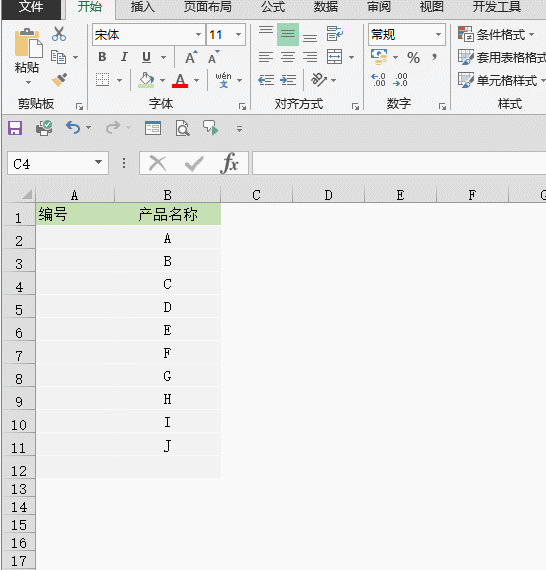Switch to the 数据 Data tab
The height and width of the screenshot is (570, 546).
(x=326, y=7)
